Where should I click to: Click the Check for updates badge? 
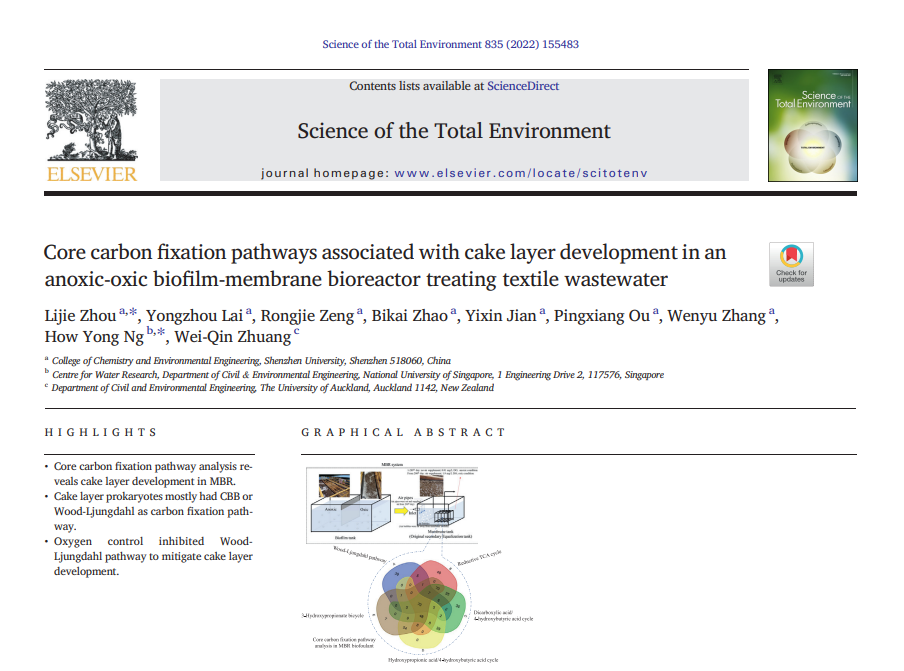coord(791,264)
